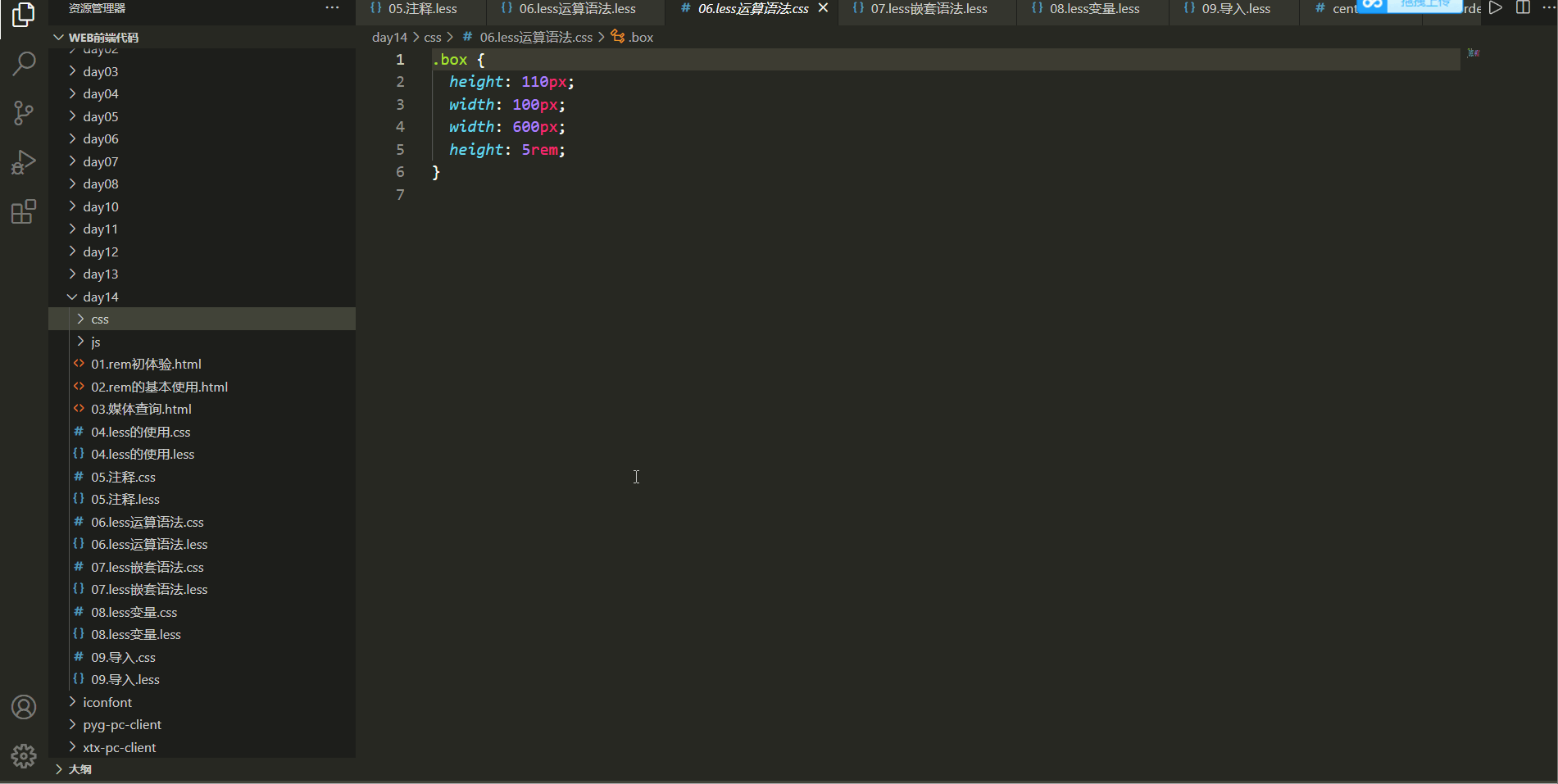Switch to the 05.注释.less tab

coord(422,8)
